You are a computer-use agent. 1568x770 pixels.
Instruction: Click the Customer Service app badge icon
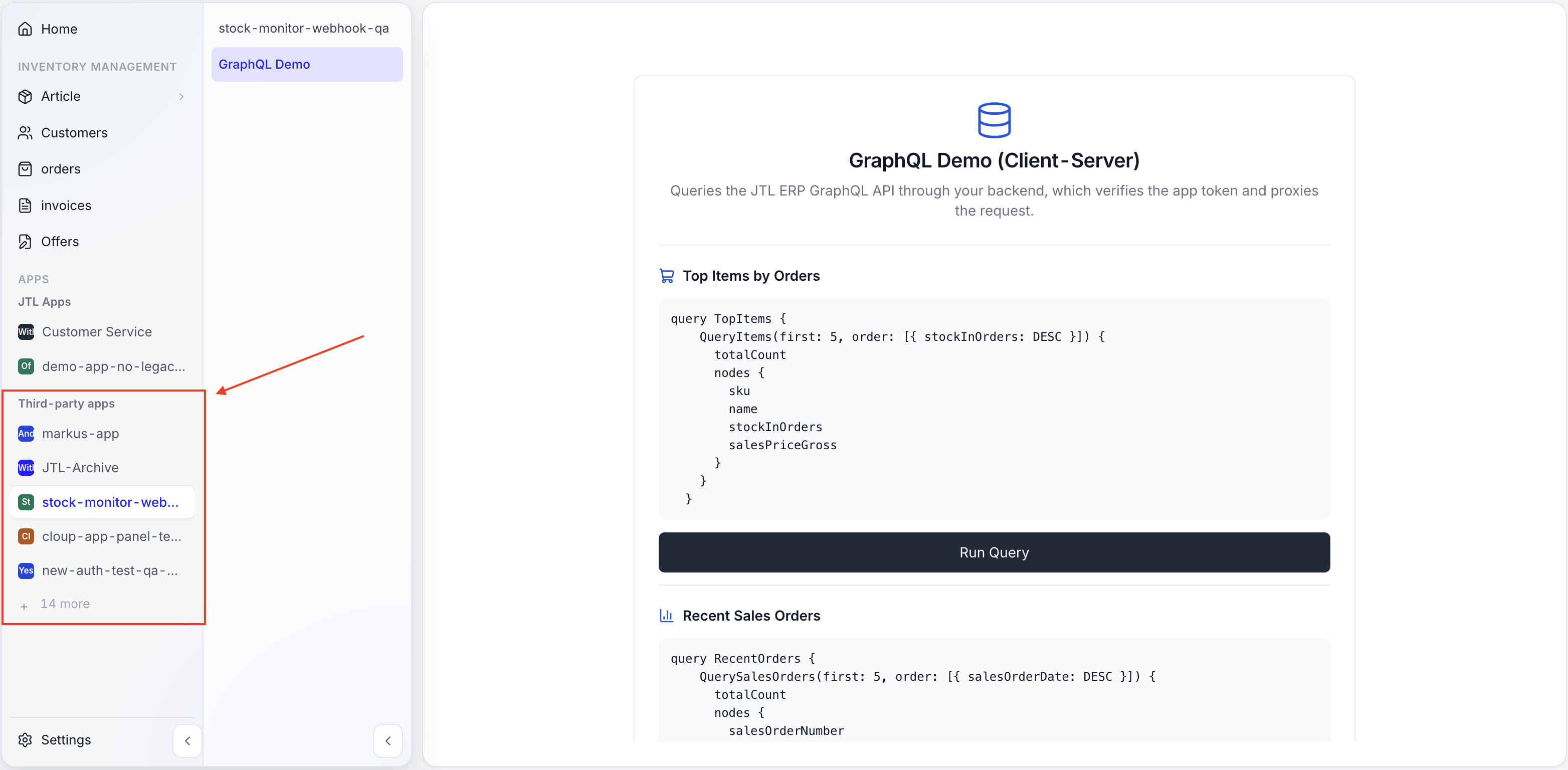(26, 332)
